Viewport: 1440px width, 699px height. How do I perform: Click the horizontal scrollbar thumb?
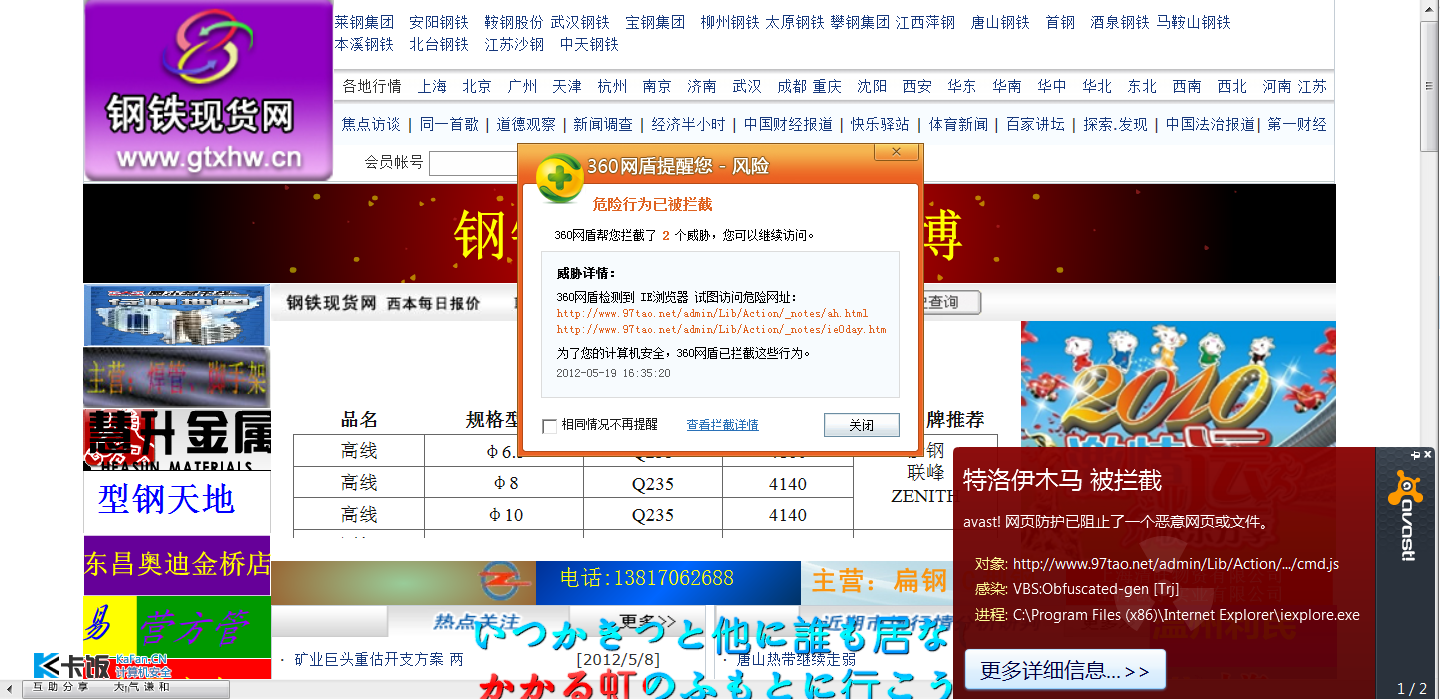tap(124, 689)
